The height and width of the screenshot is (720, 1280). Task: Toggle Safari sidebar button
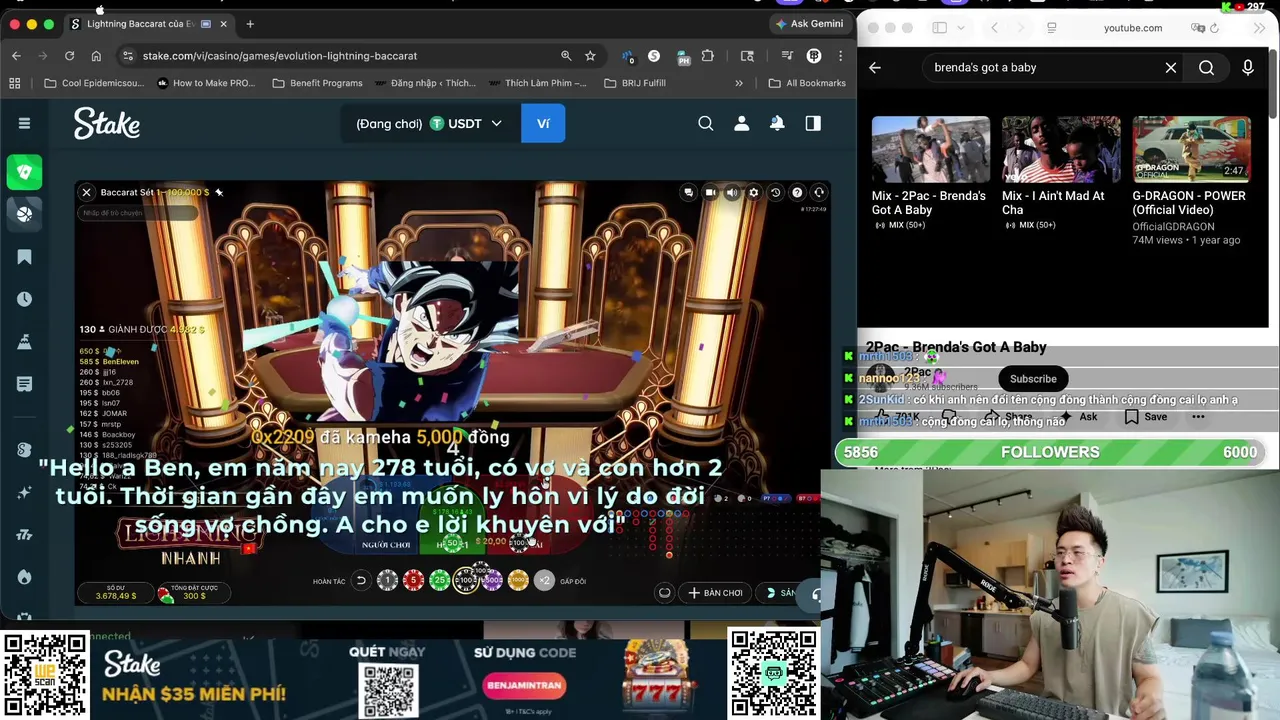pyautogui.click(x=939, y=28)
